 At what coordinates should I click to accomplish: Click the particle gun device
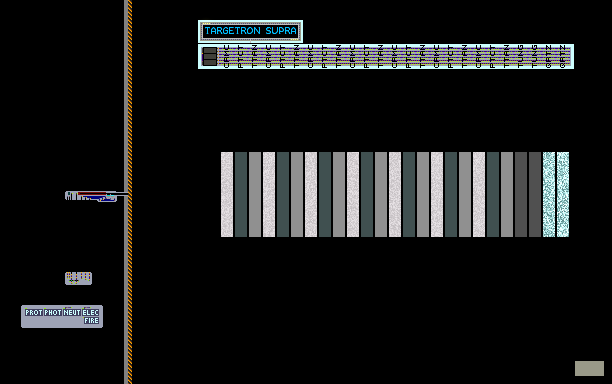click(91, 196)
